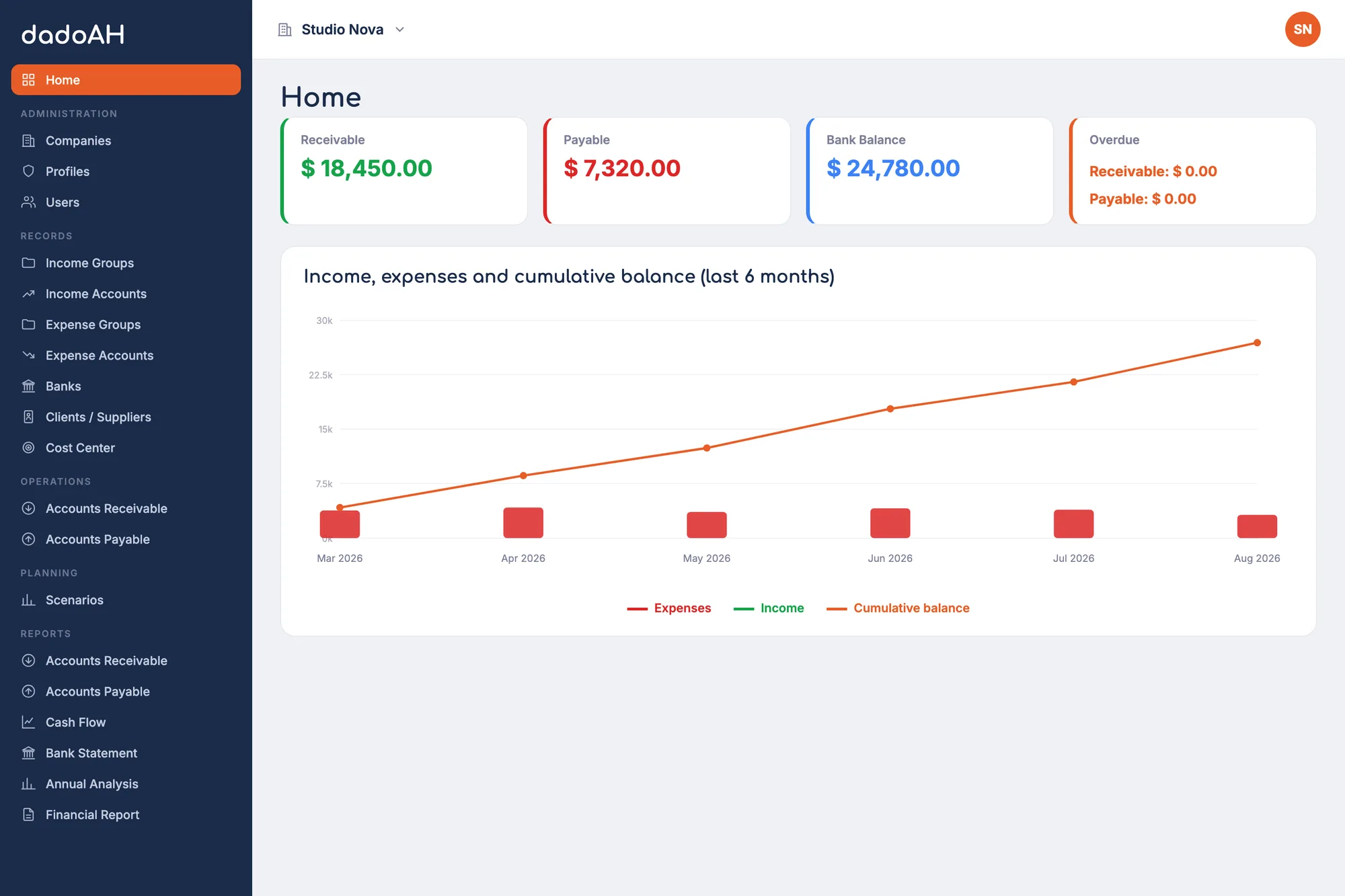
Task: Click the May 2026 cumulative balance point
Action: (x=707, y=448)
